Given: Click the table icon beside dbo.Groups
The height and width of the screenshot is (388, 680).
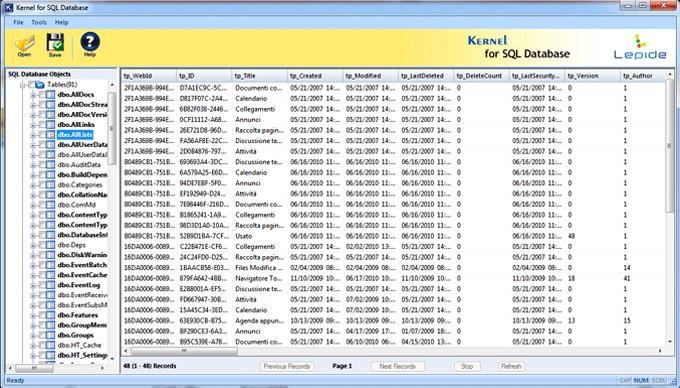Looking at the screenshot, I should pos(50,335).
